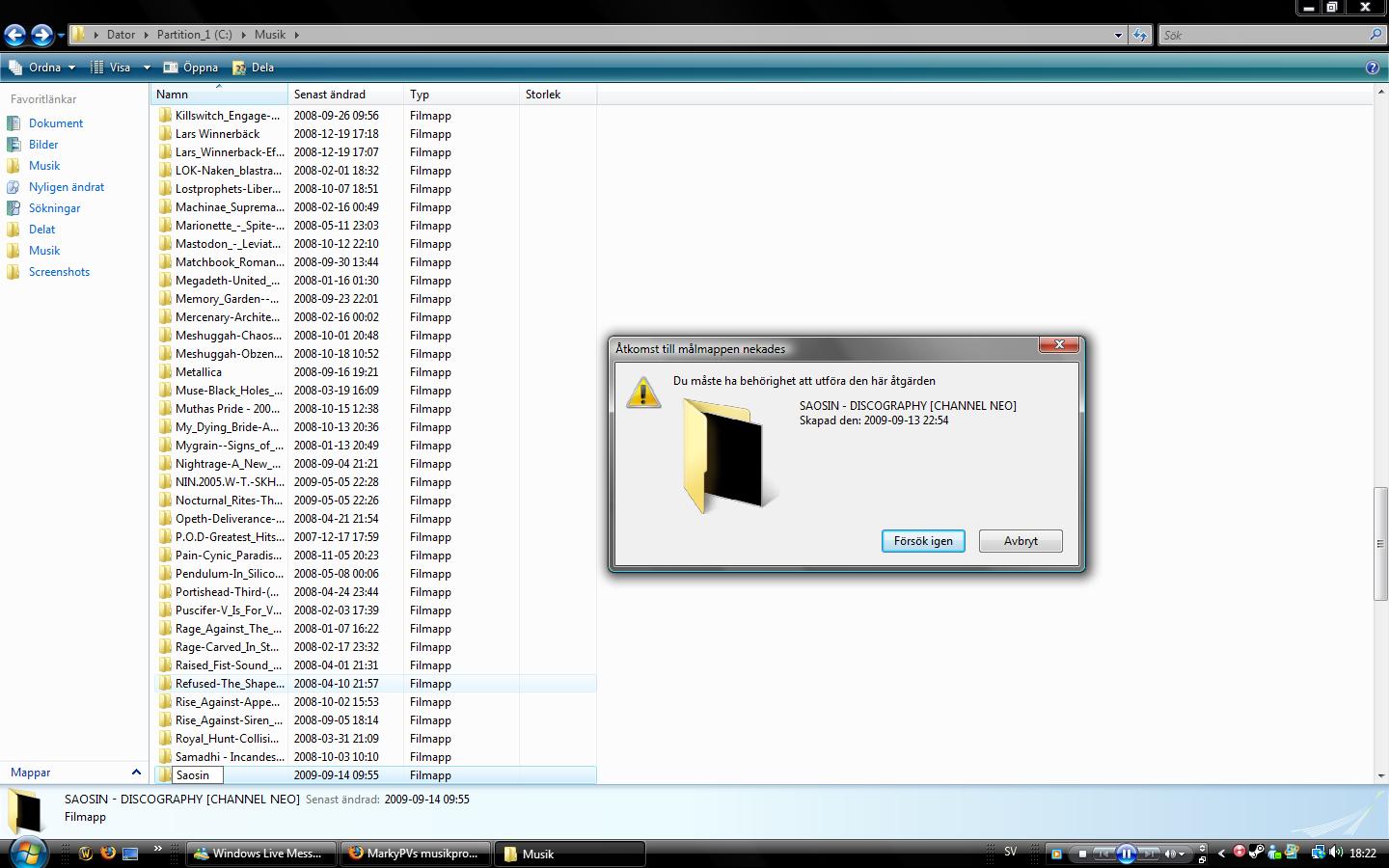The image size is (1389, 868).
Task: Click the Portishead-Third folder icon
Action: pos(165,592)
